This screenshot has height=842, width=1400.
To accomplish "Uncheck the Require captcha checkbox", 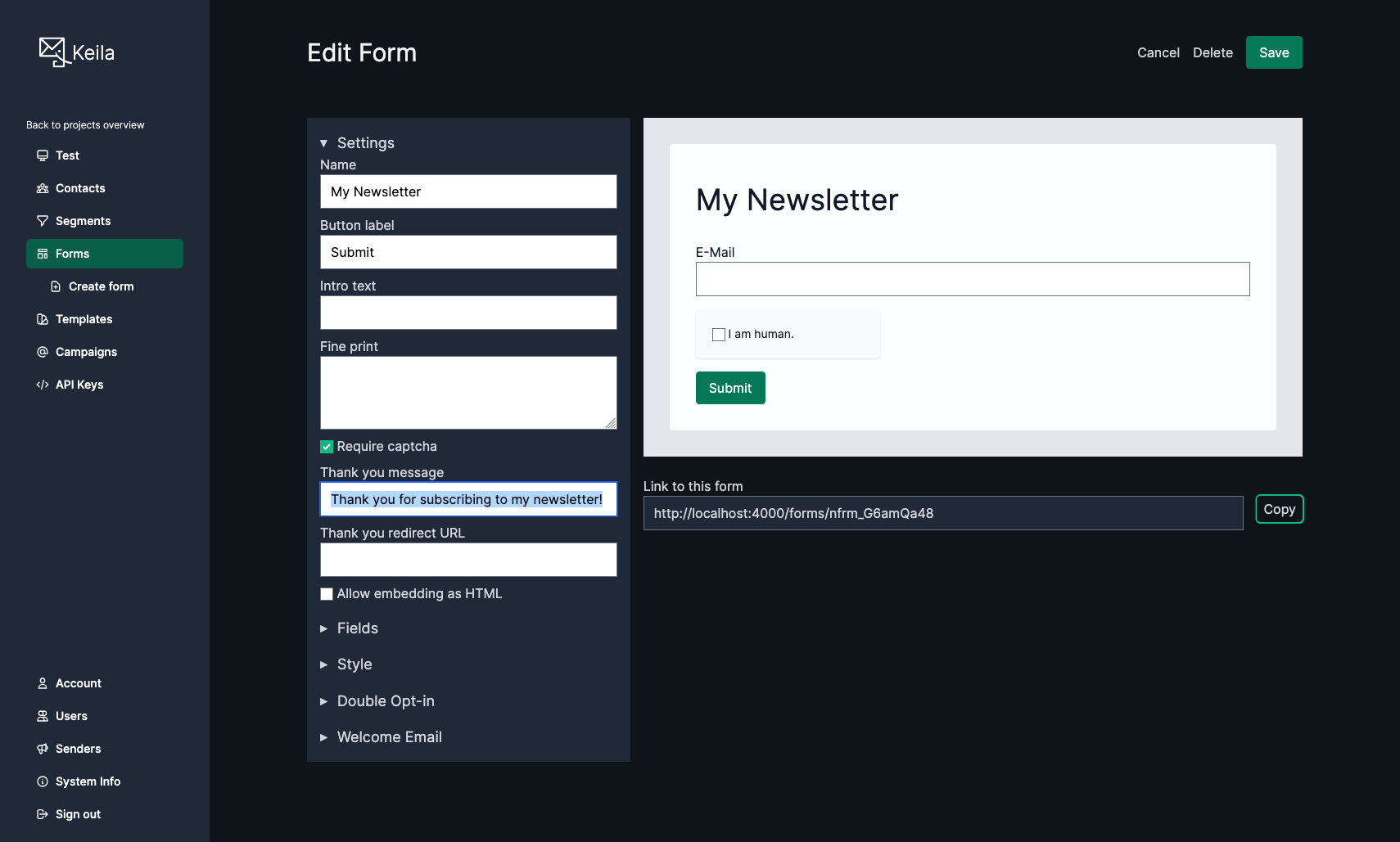I will (327, 447).
